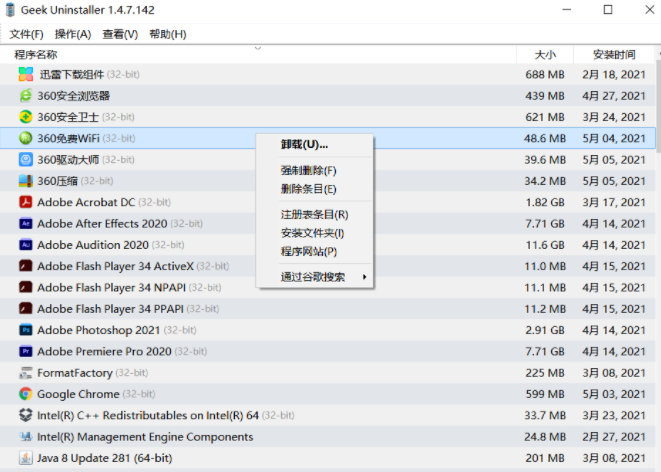Click the Adobe Acrobat DC icon
This screenshot has width=661, height=472.
[26, 202]
